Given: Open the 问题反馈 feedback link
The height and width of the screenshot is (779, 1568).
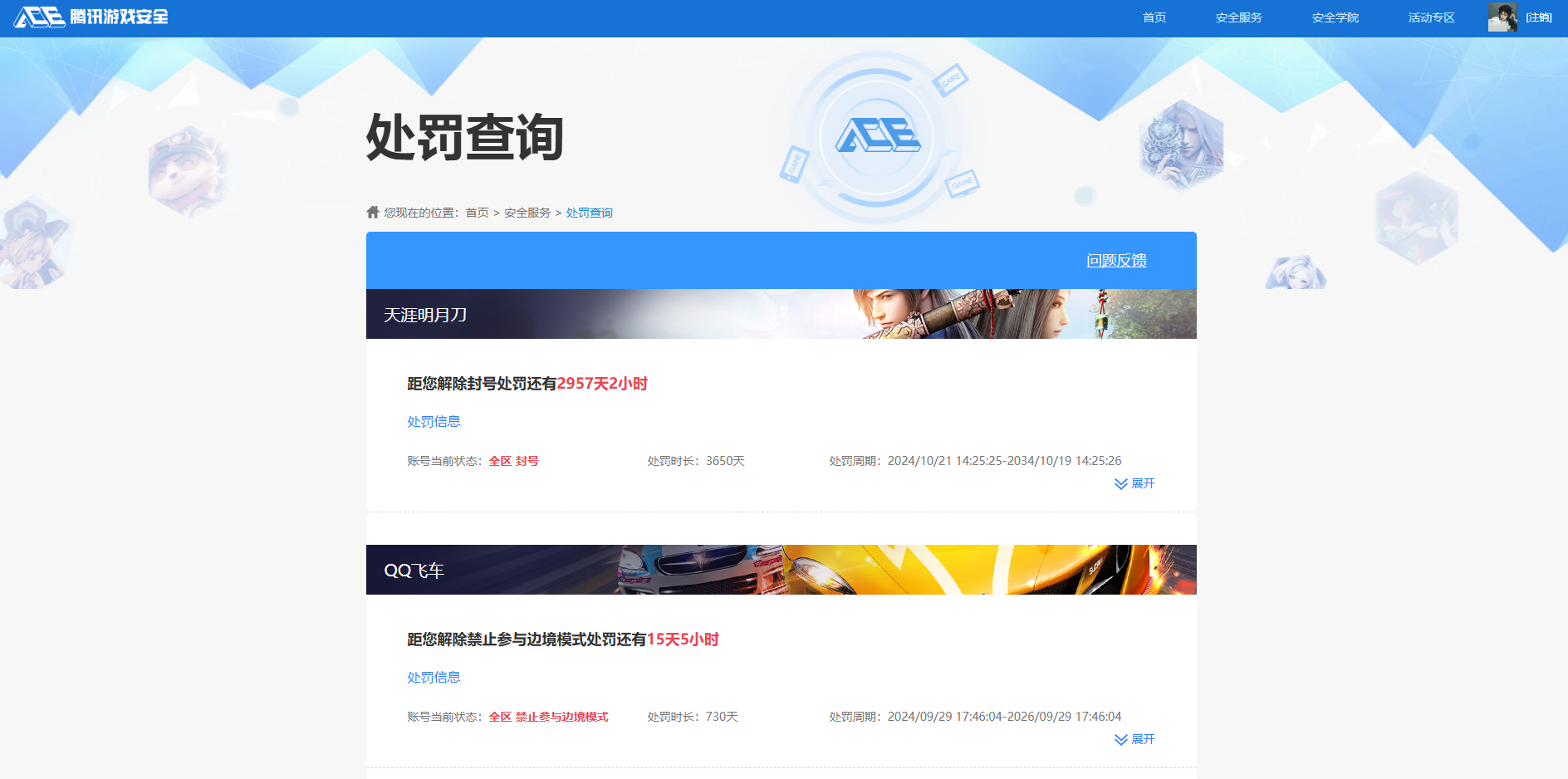Looking at the screenshot, I should (1116, 261).
